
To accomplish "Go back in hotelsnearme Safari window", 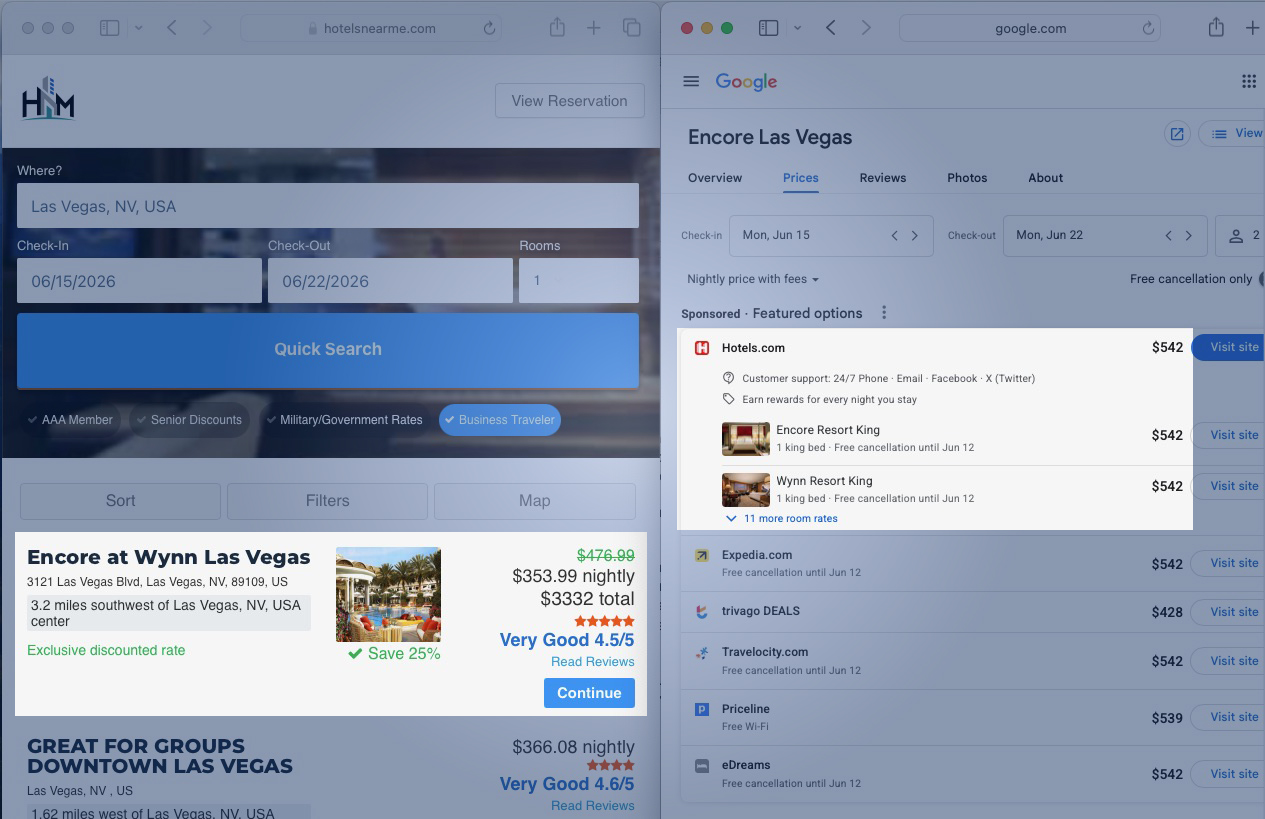I will pos(172,28).
